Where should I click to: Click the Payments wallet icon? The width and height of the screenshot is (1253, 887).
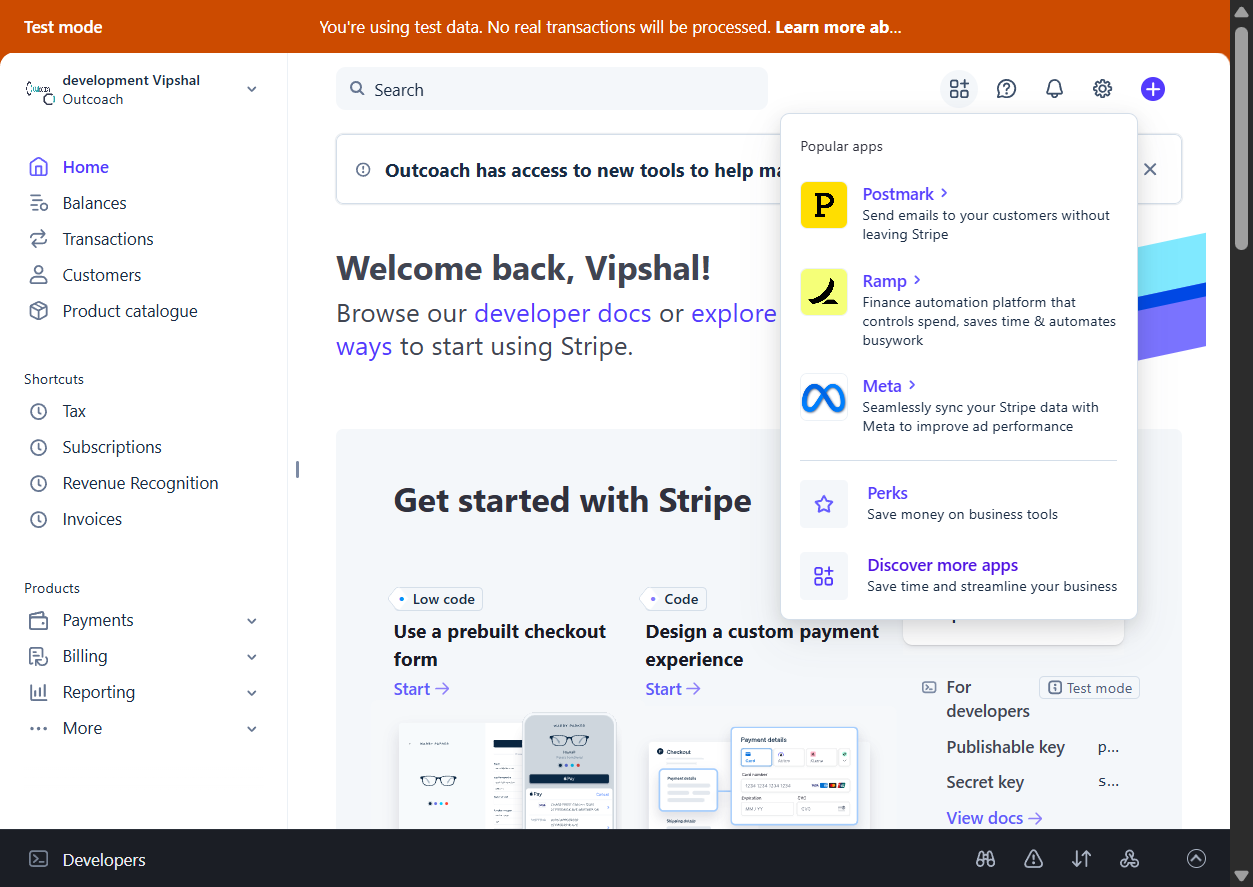[x=38, y=620]
